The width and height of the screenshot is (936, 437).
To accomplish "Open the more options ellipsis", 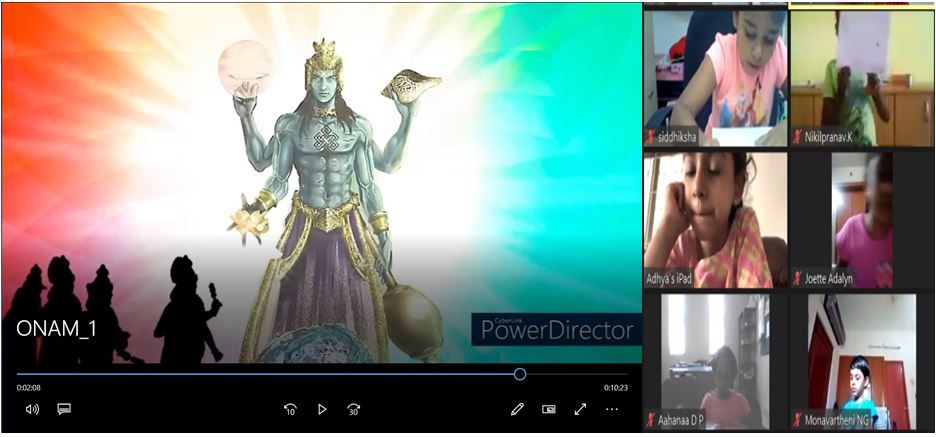I will coord(611,409).
